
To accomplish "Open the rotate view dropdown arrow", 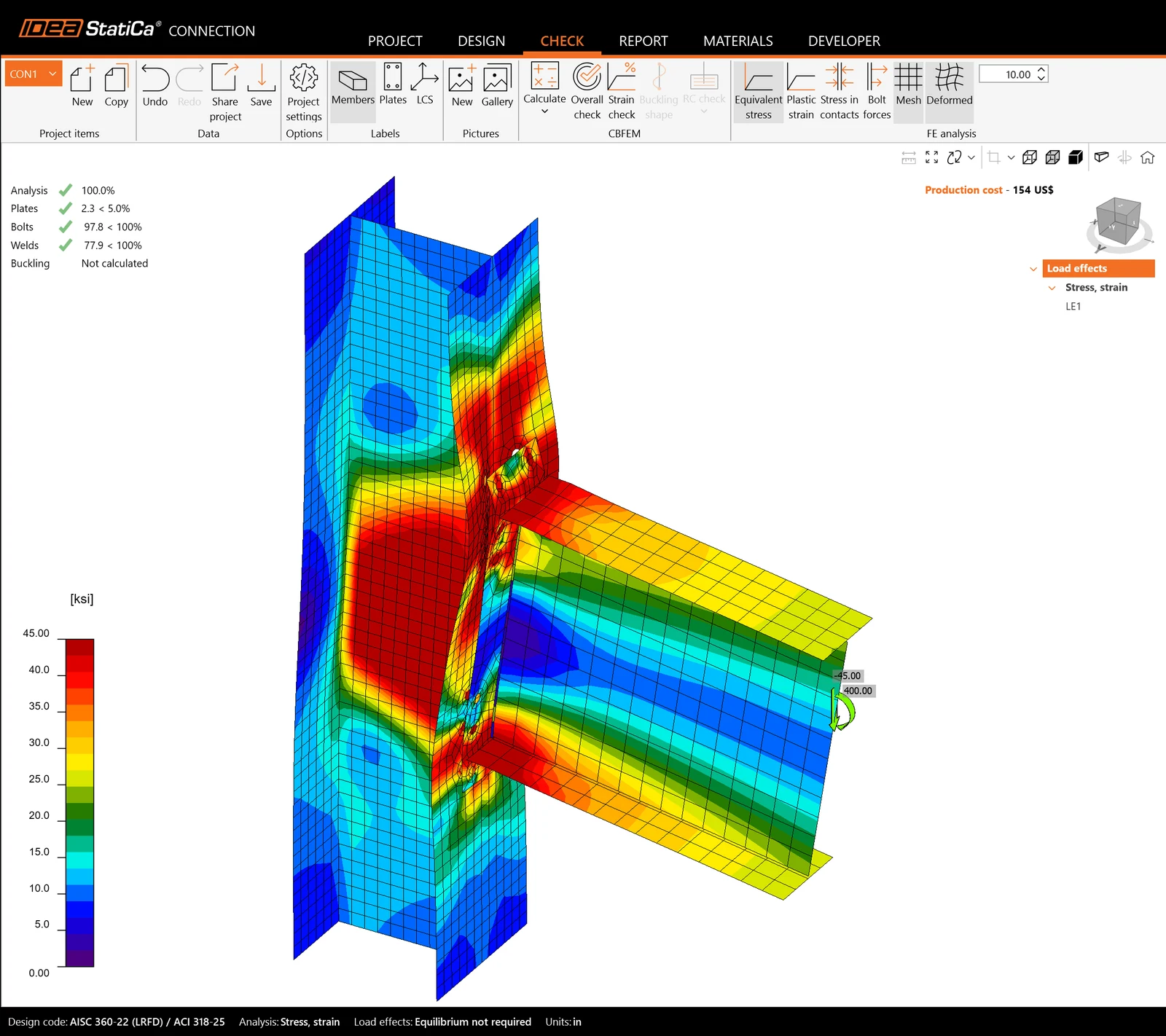I will (x=971, y=157).
